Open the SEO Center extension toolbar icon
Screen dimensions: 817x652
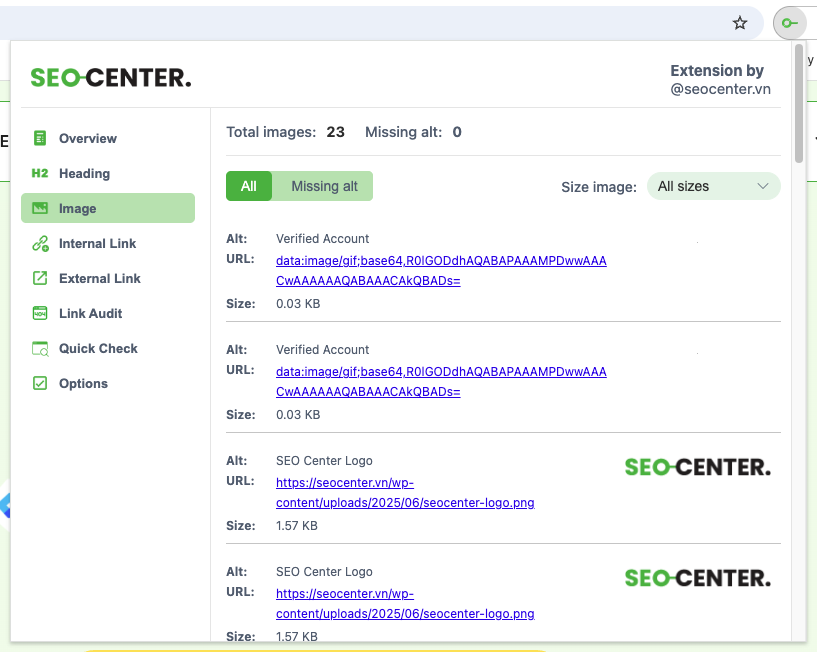click(789, 23)
